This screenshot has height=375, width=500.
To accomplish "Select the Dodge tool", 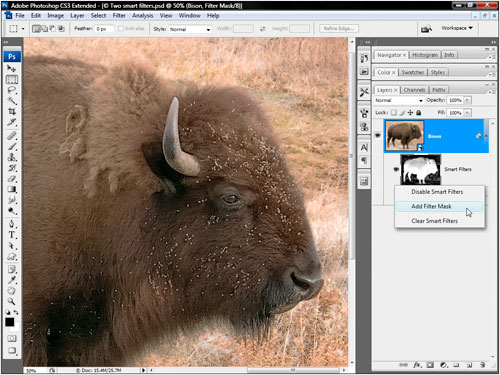I will click(12, 211).
